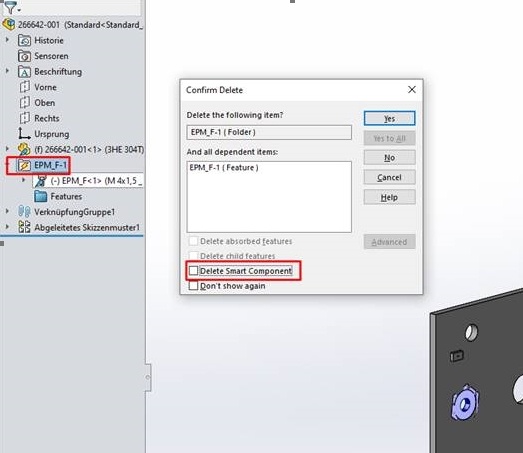Viewport: 523px width, 453px height.
Task: Click the EPM_F-1 ( Folder ) item field
Action: pos(269,132)
